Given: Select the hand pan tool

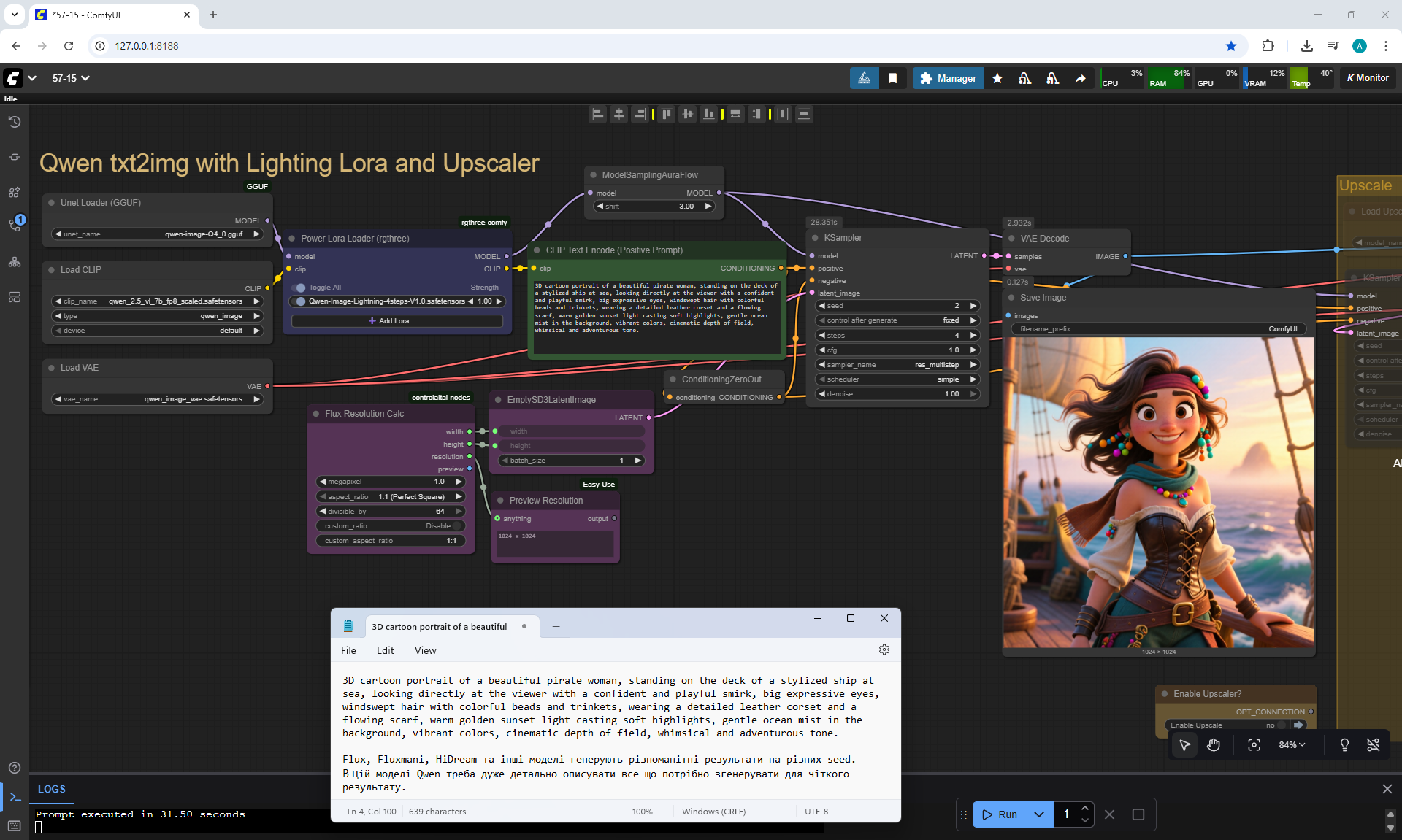Looking at the screenshot, I should click(x=1214, y=744).
